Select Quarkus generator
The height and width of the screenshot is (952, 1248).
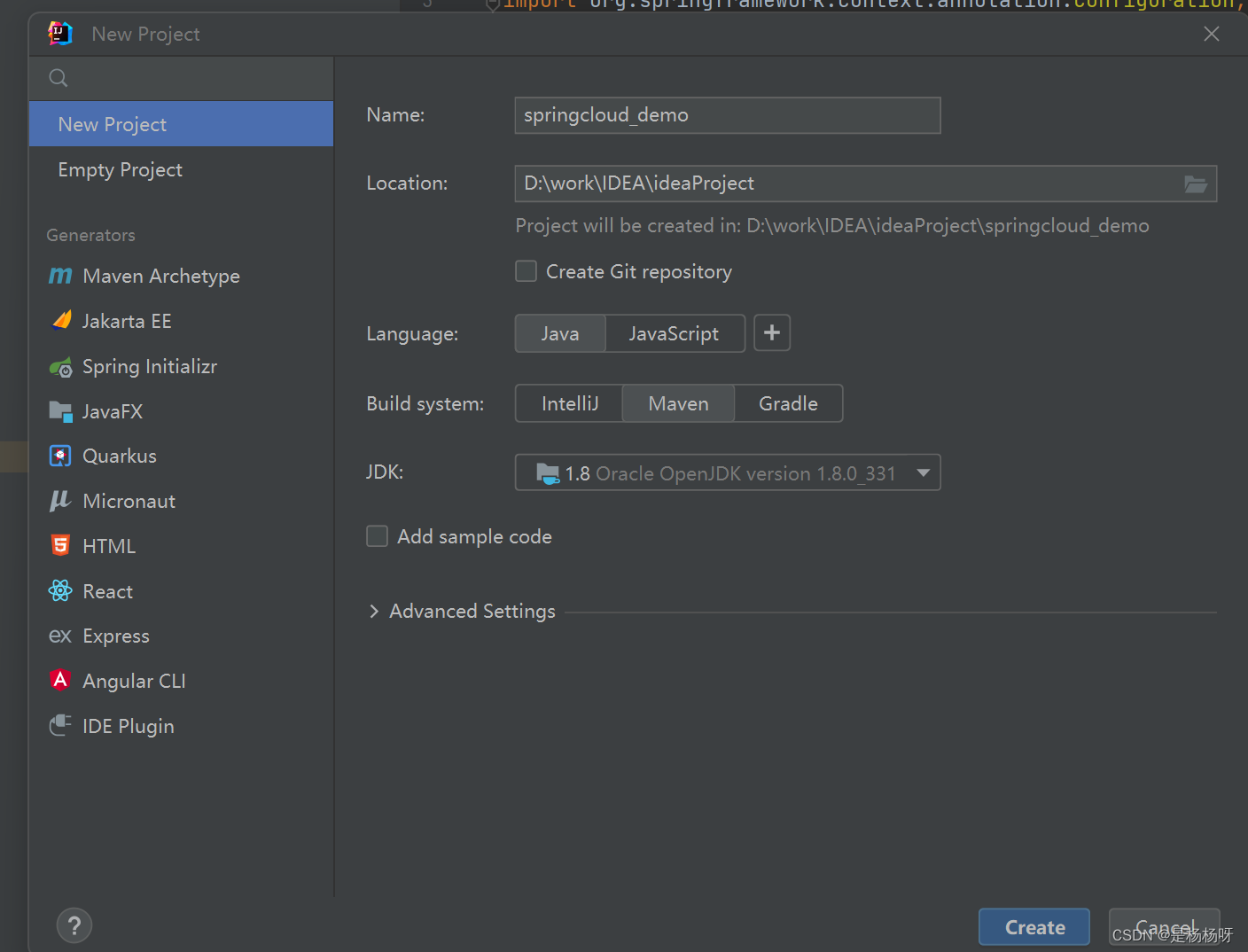[x=181, y=456]
